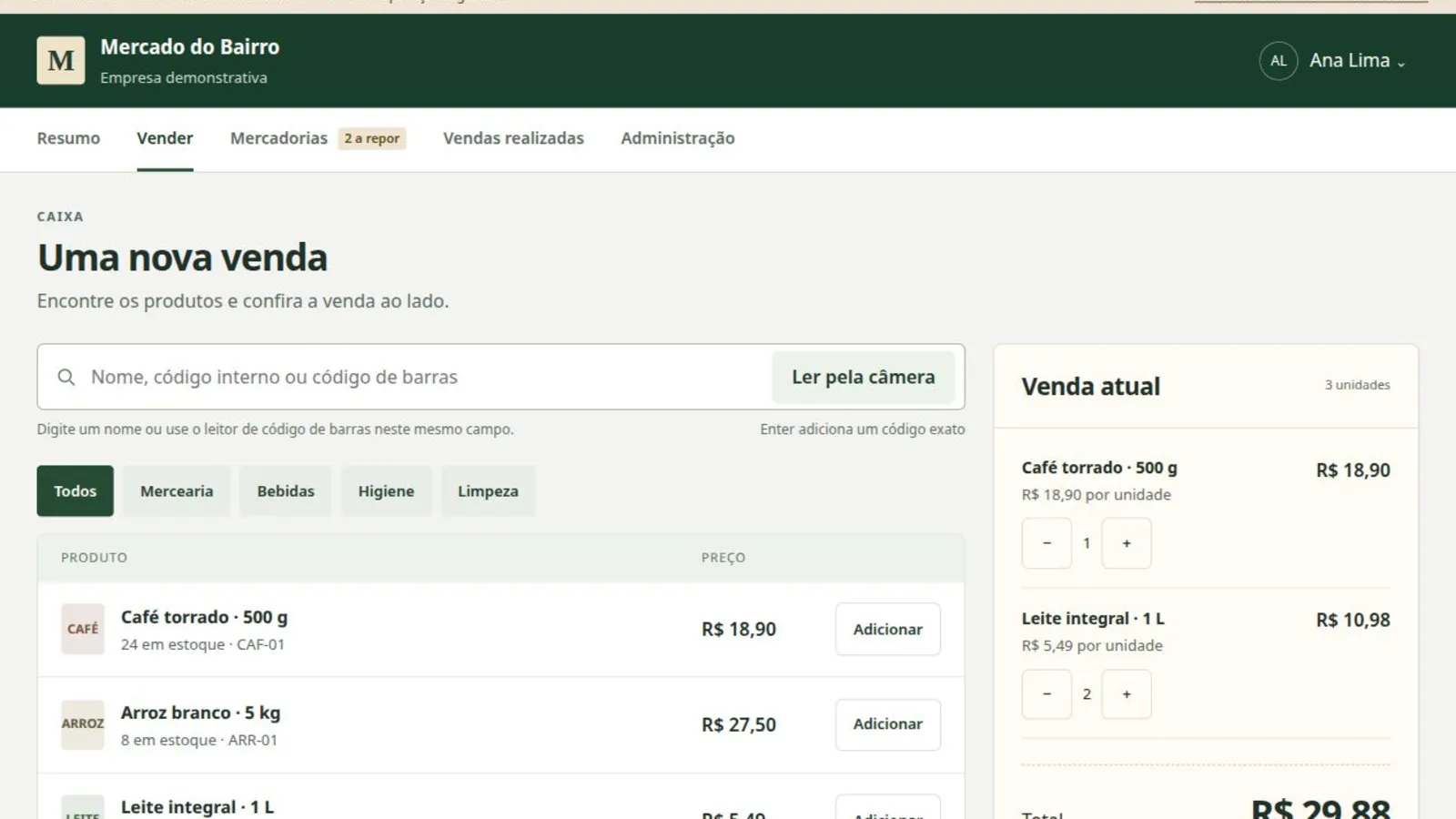Filter products by Bebidas
This screenshot has width=1456, height=819.
click(x=286, y=491)
